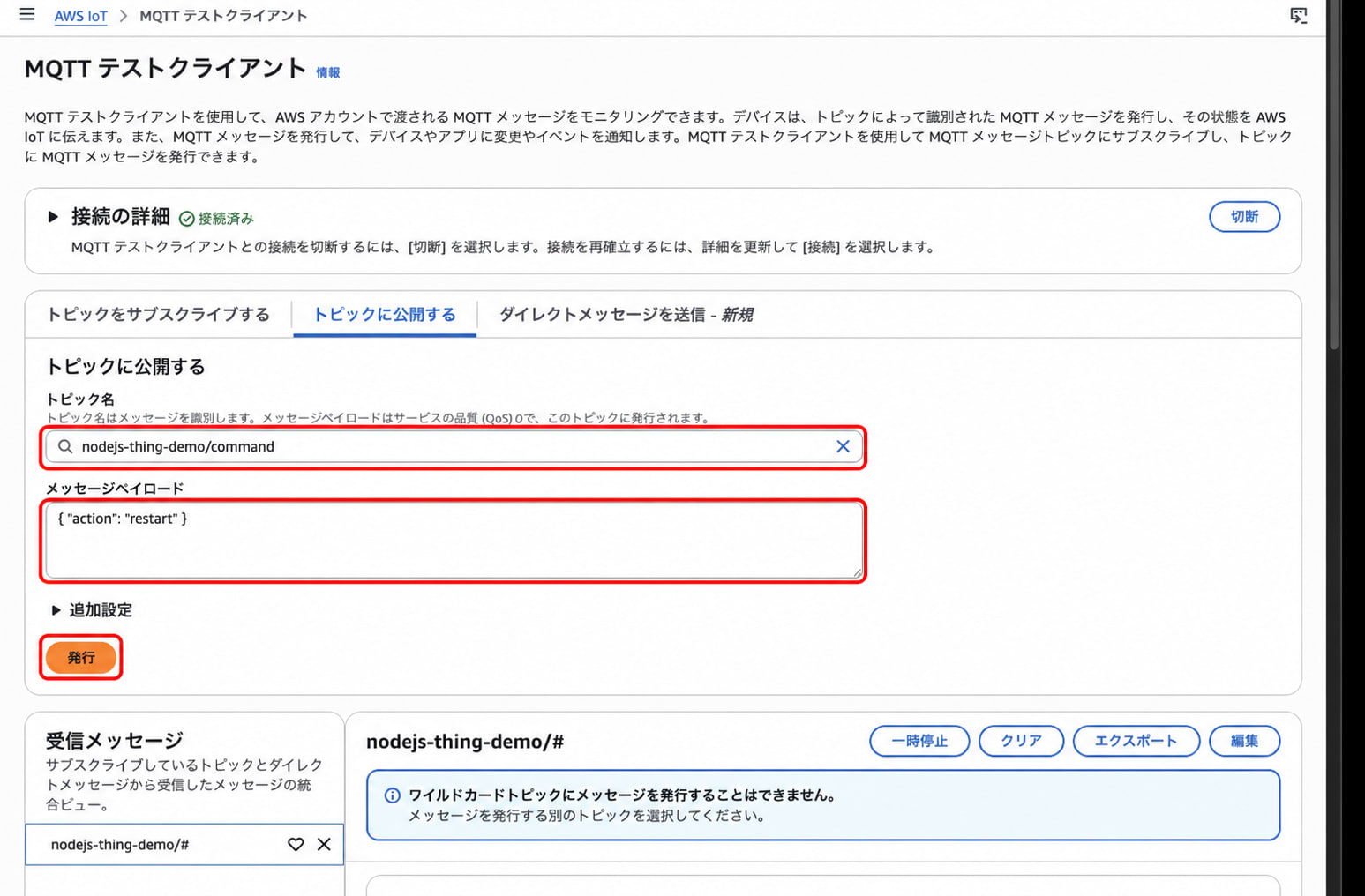1365x896 pixels.
Task: Click the 受信メッセージ panel heading
Action: tap(115, 741)
